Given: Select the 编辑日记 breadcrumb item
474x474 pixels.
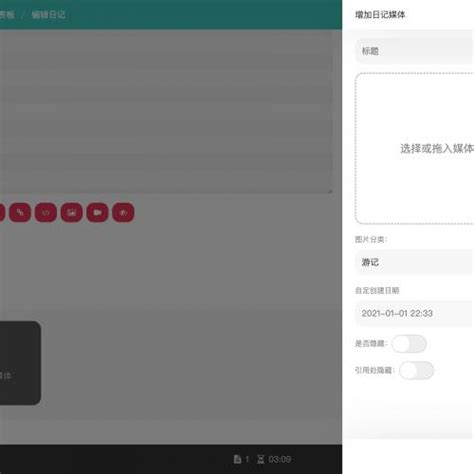Looking at the screenshot, I should (x=48, y=15).
